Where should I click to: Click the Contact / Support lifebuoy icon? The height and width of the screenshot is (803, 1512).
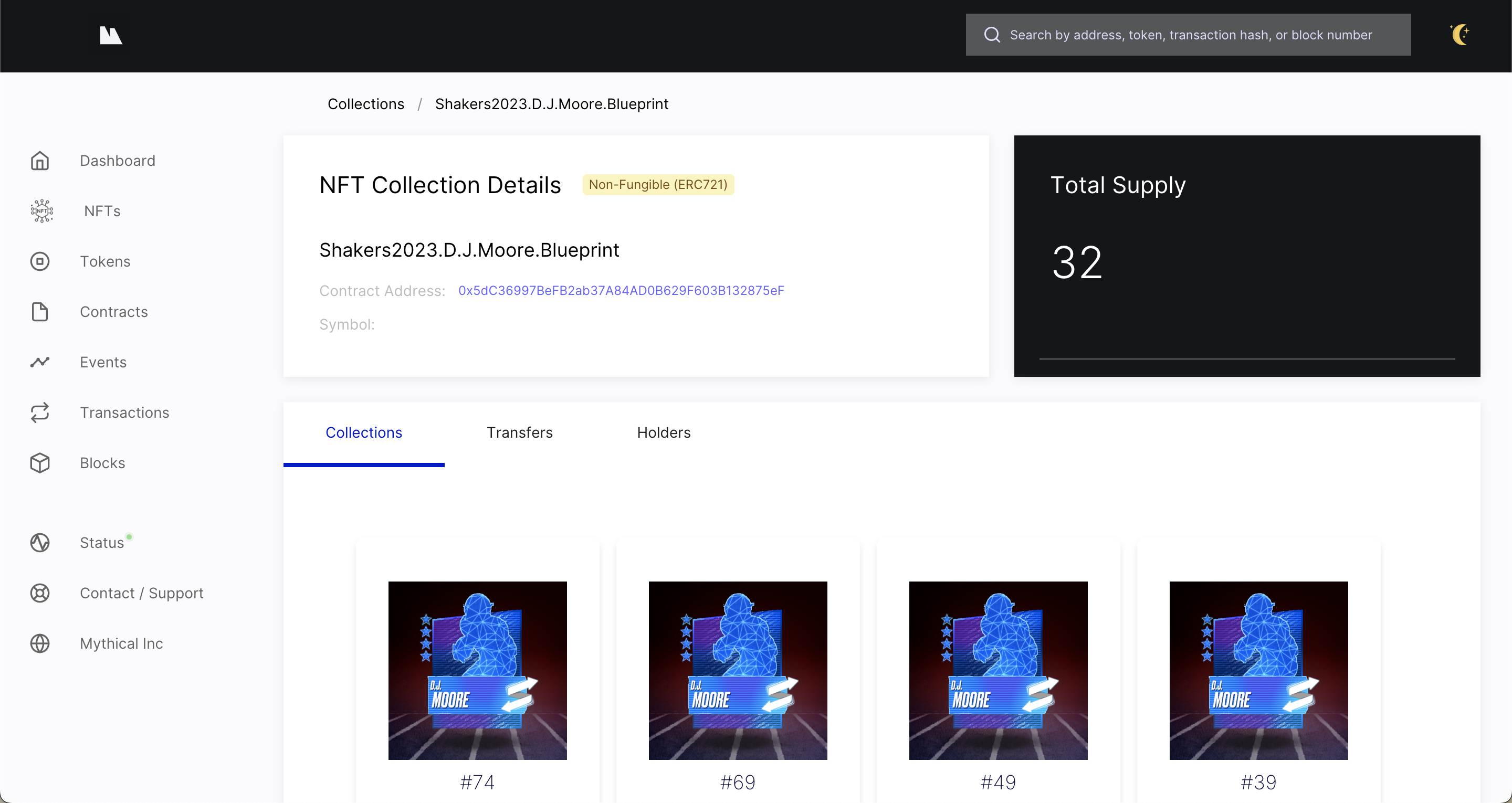[40, 594]
